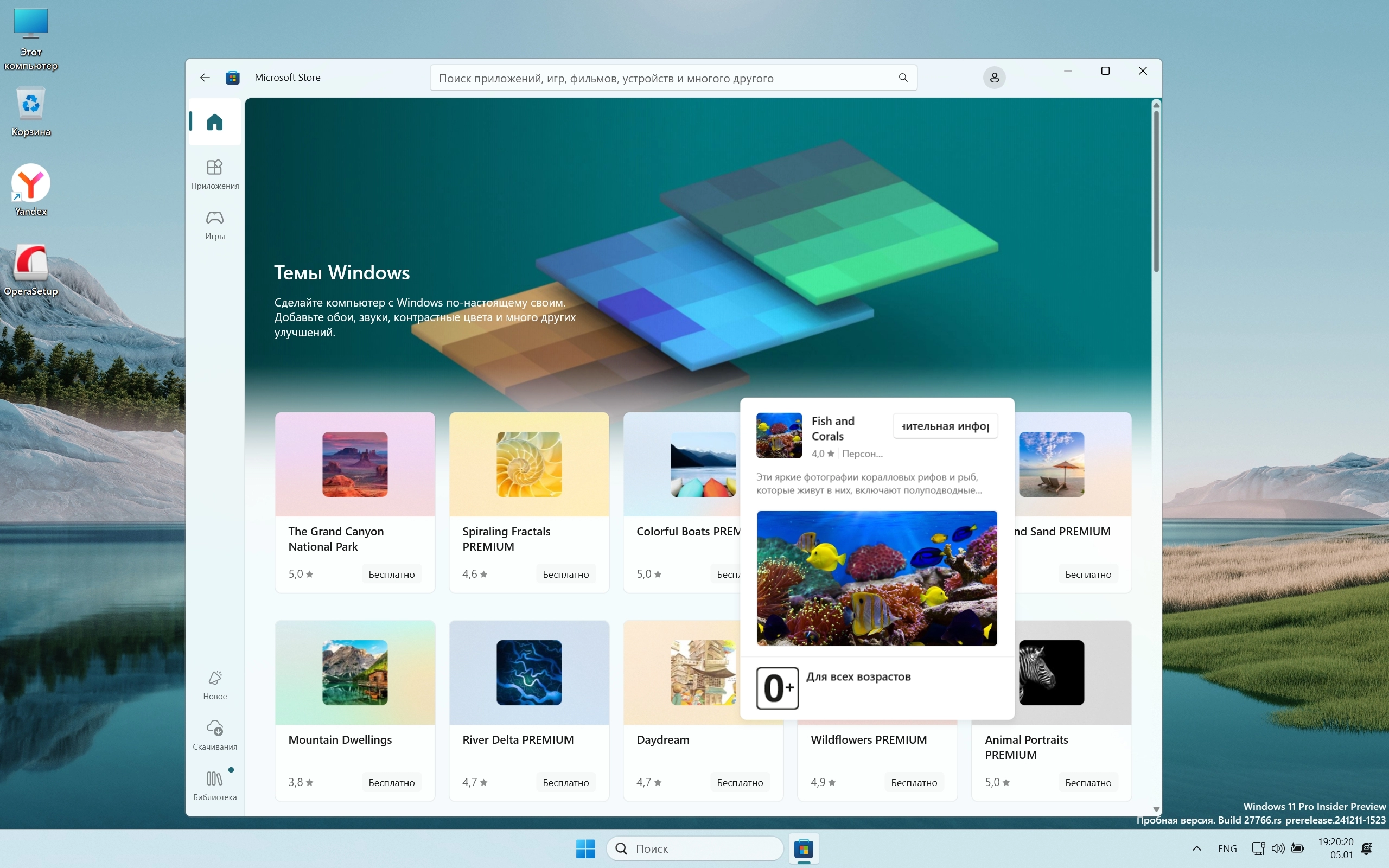Open the Приложения (Apps) section

(215, 174)
